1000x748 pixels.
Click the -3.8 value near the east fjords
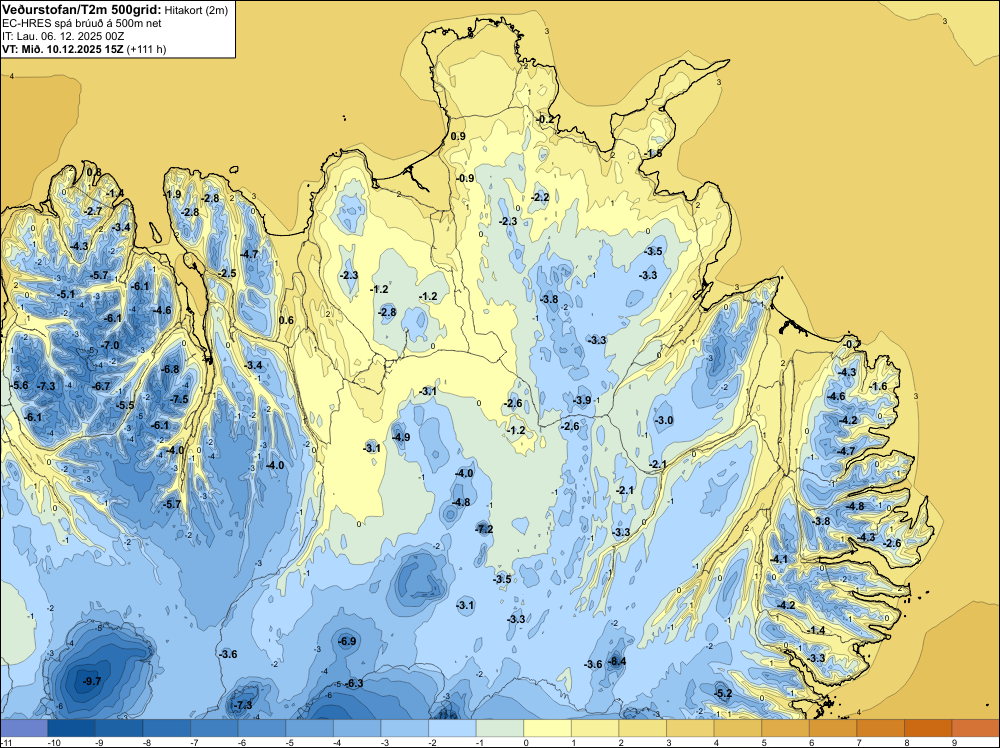821,521
